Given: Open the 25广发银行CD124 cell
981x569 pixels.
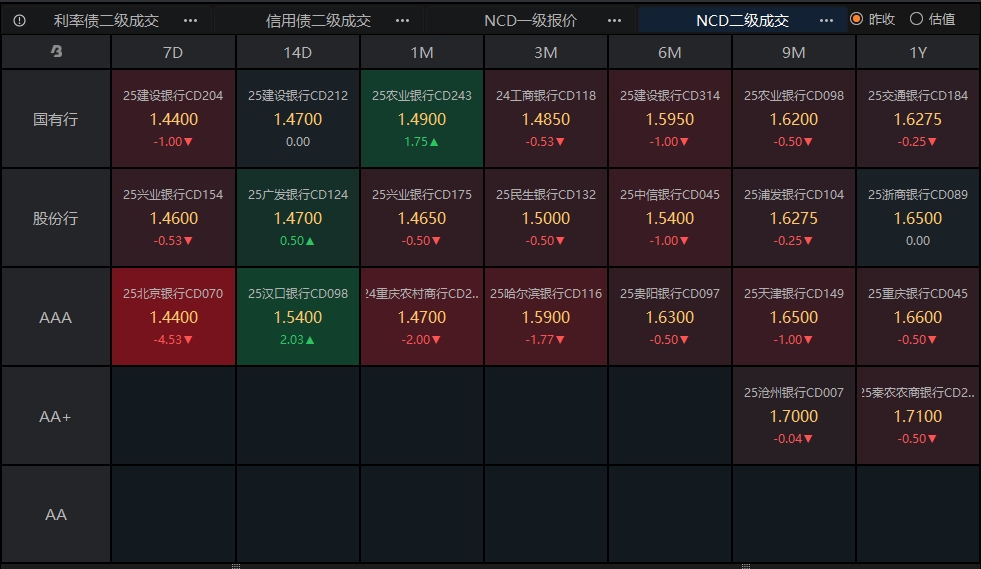Looking at the screenshot, I should pyautogui.click(x=298, y=218).
